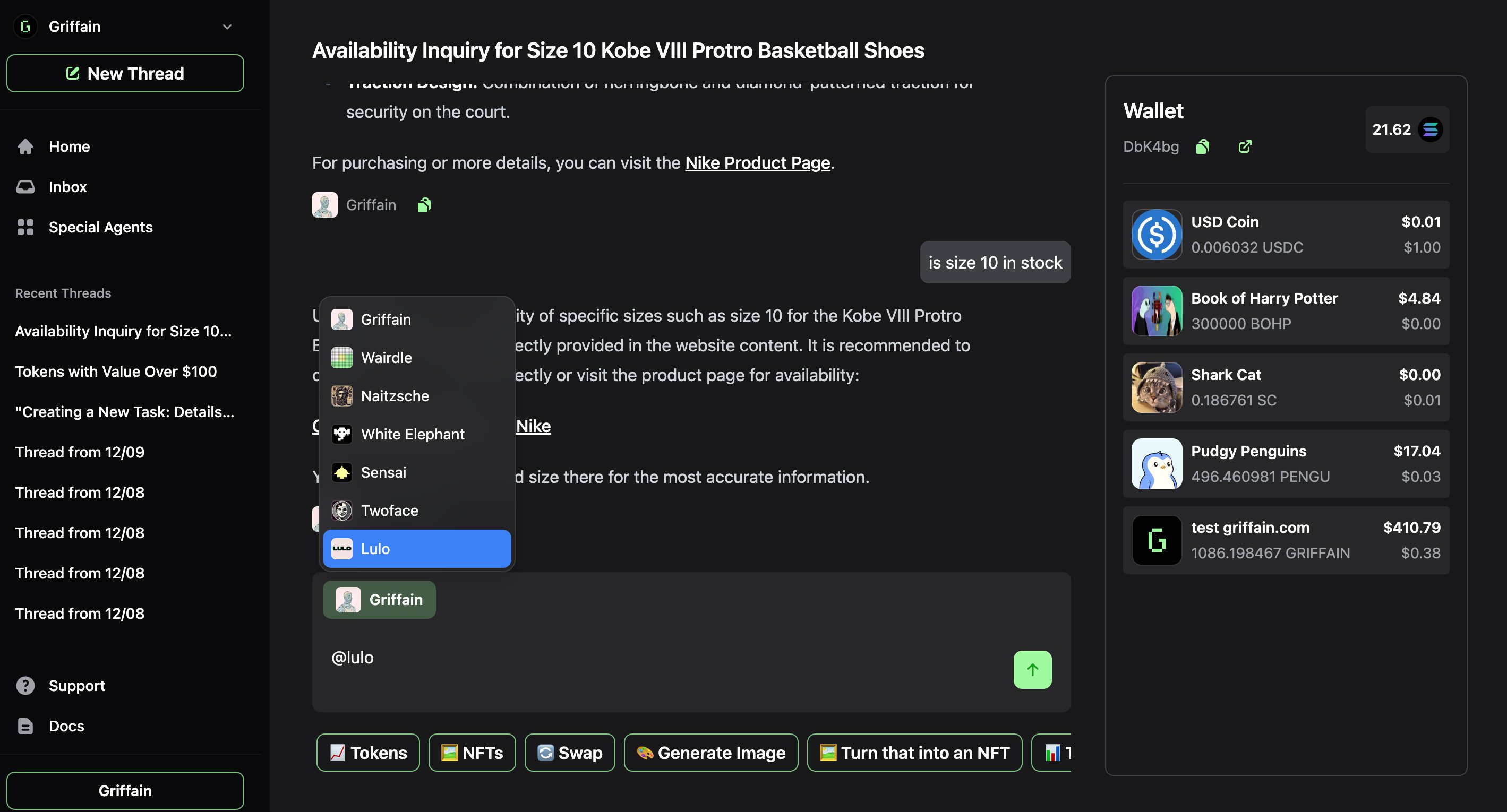Viewport: 1507px width, 812px height.
Task: Choose White Elephant agent in list
Action: [x=413, y=434]
